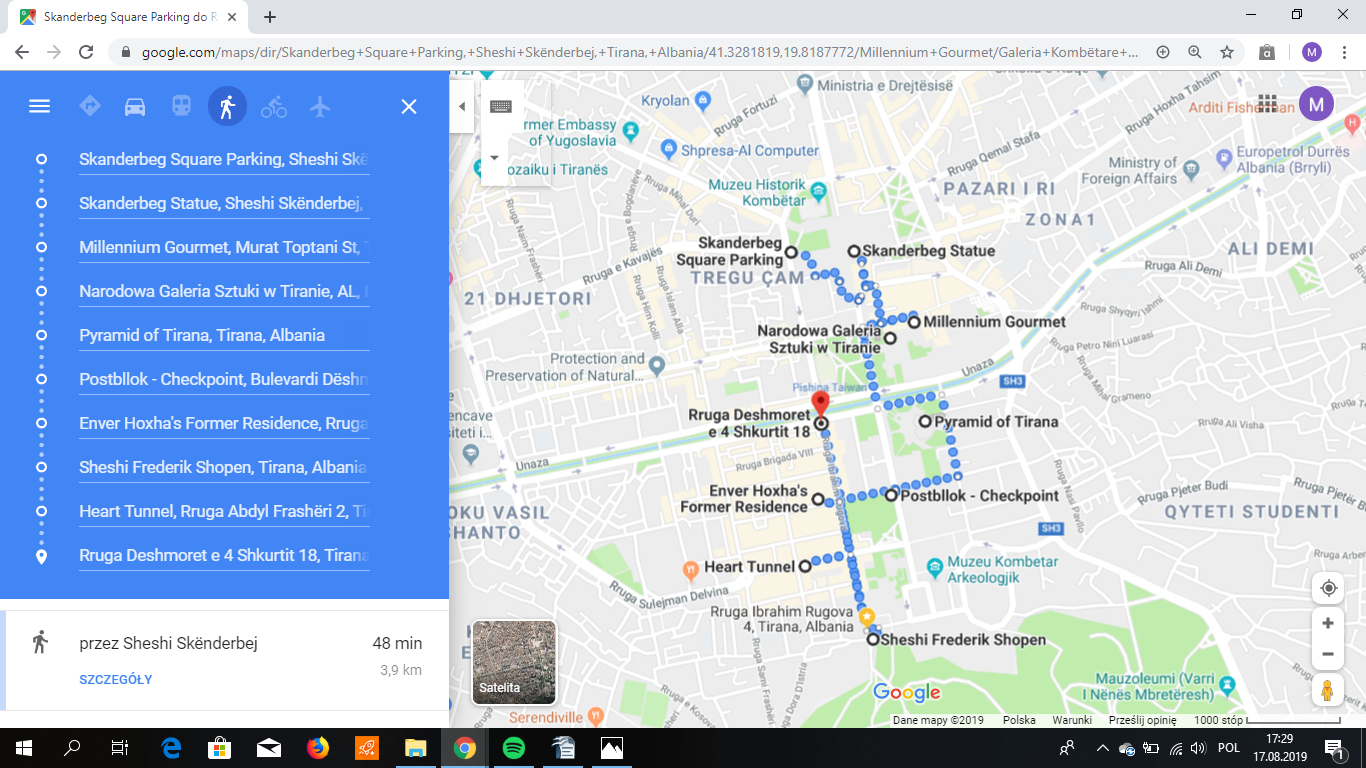This screenshot has width=1366, height=768.
Task: Edit the Rruga Deshmoret destination field
Action: pos(224,555)
